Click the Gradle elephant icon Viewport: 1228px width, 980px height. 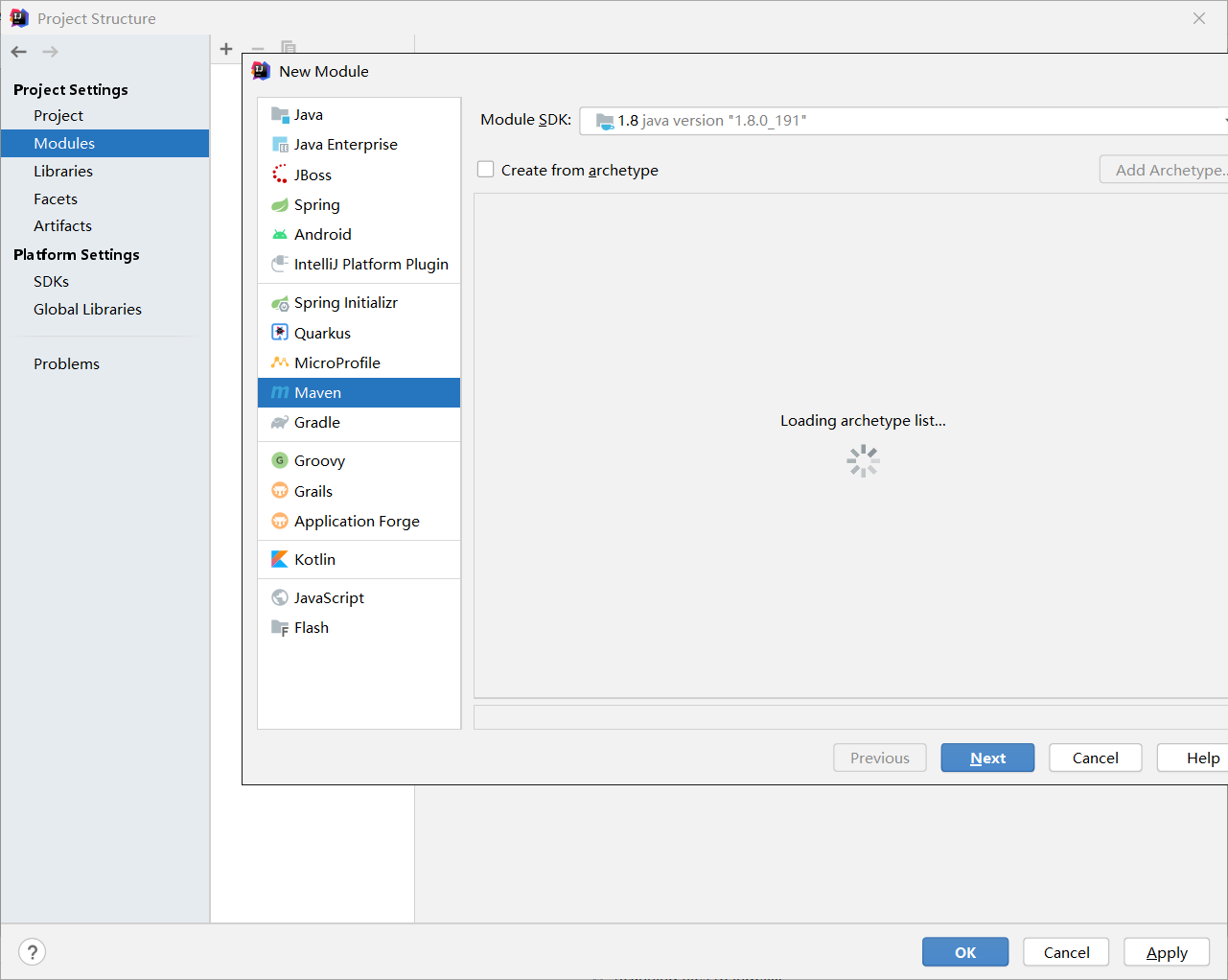(280, 423)
